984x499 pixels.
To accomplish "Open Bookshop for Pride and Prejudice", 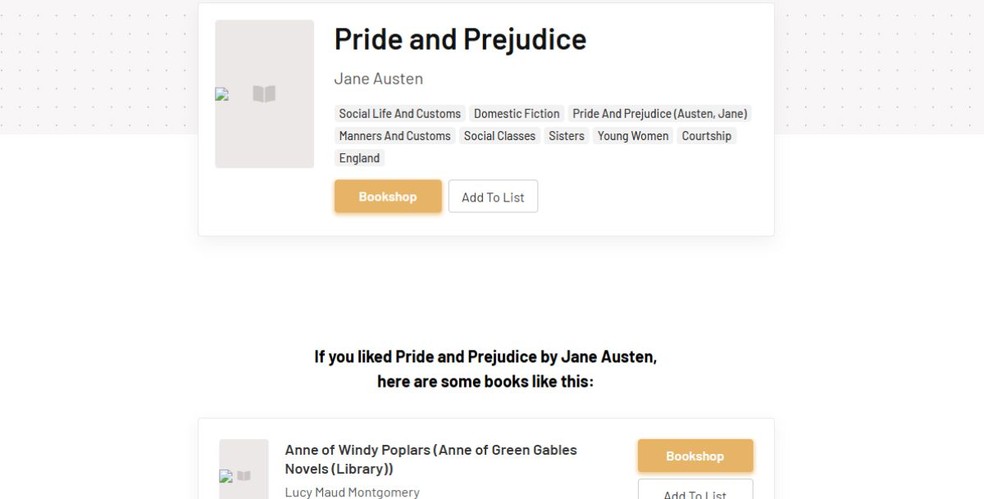I will pyautogui.click(x=388, y=197).
